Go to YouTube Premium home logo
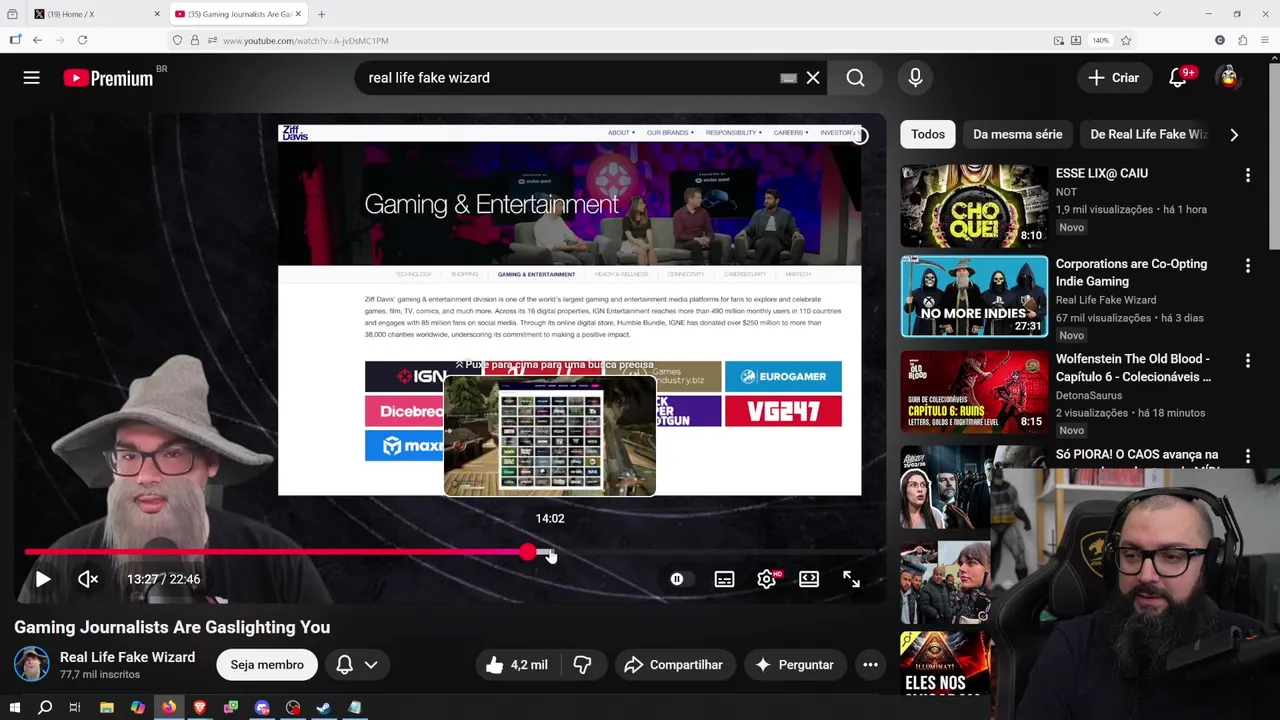Viewport: 1280px width, 720px height. point(108,78)
